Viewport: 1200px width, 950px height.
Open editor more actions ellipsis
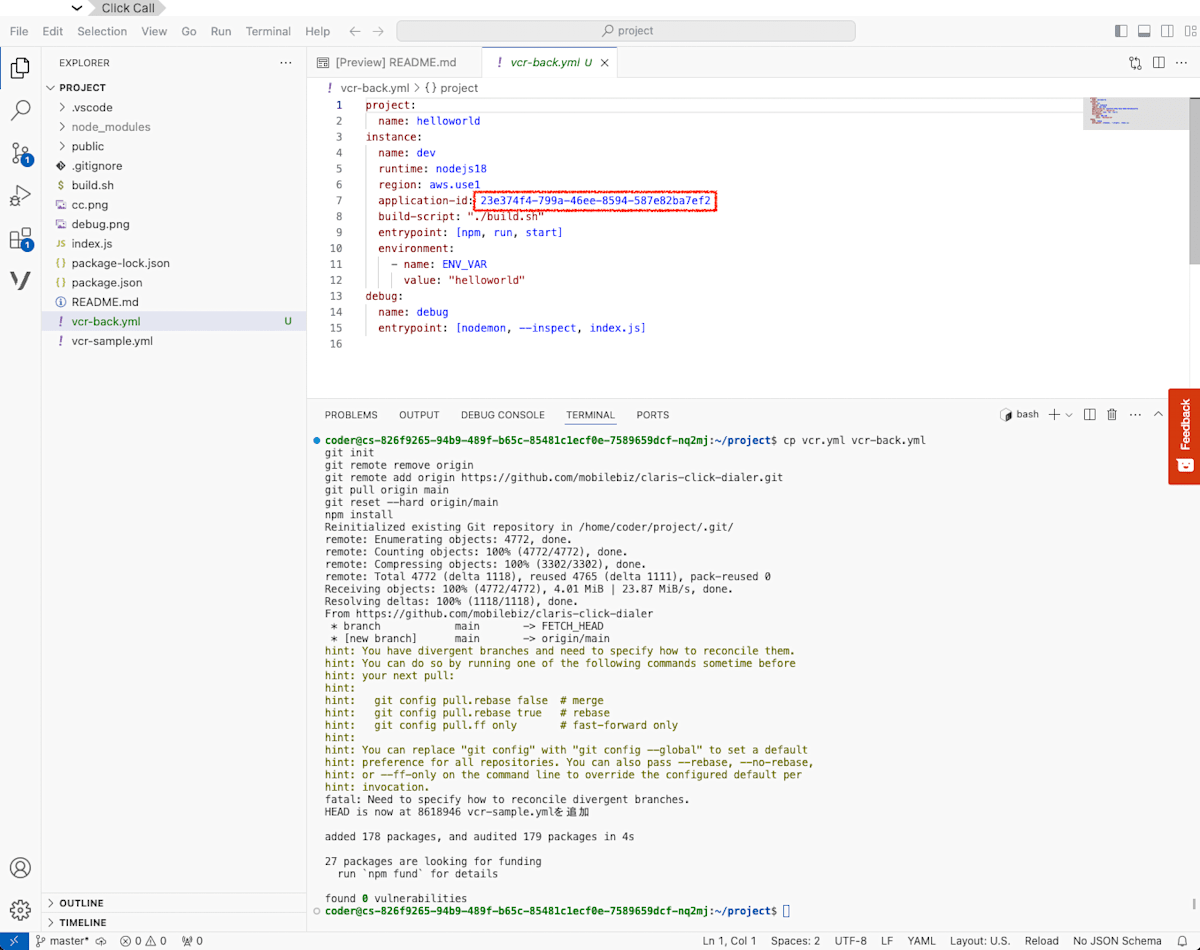click(1181, 62)
